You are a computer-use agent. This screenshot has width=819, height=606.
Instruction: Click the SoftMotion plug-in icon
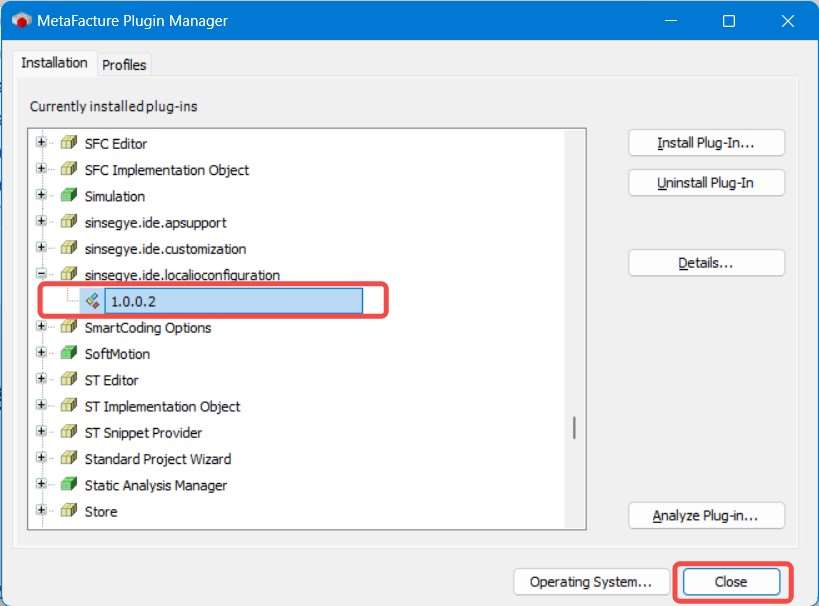(68, 354)
